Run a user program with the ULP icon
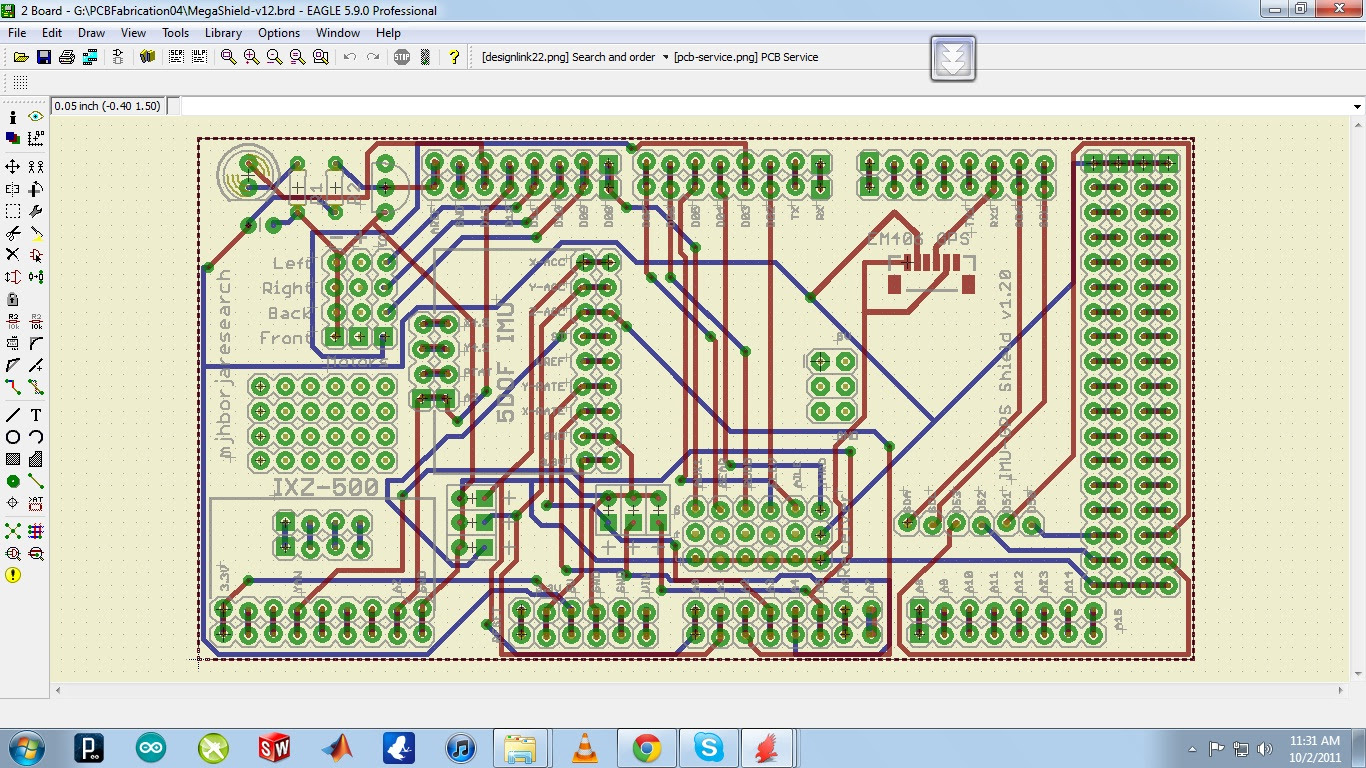Screen dimensions: 1366x768 (199, 57)
